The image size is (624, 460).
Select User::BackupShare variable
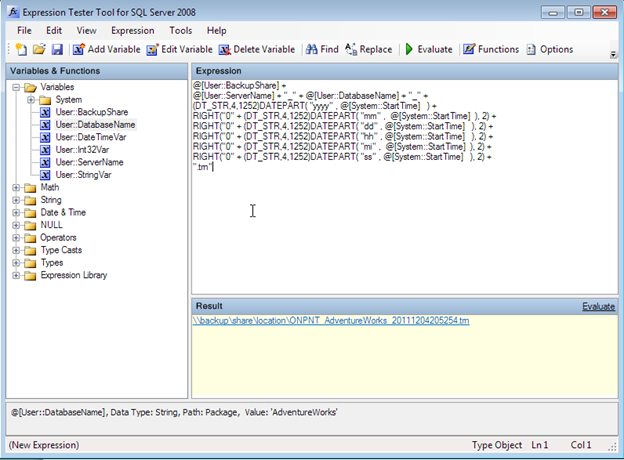click(x=92, y=112)
